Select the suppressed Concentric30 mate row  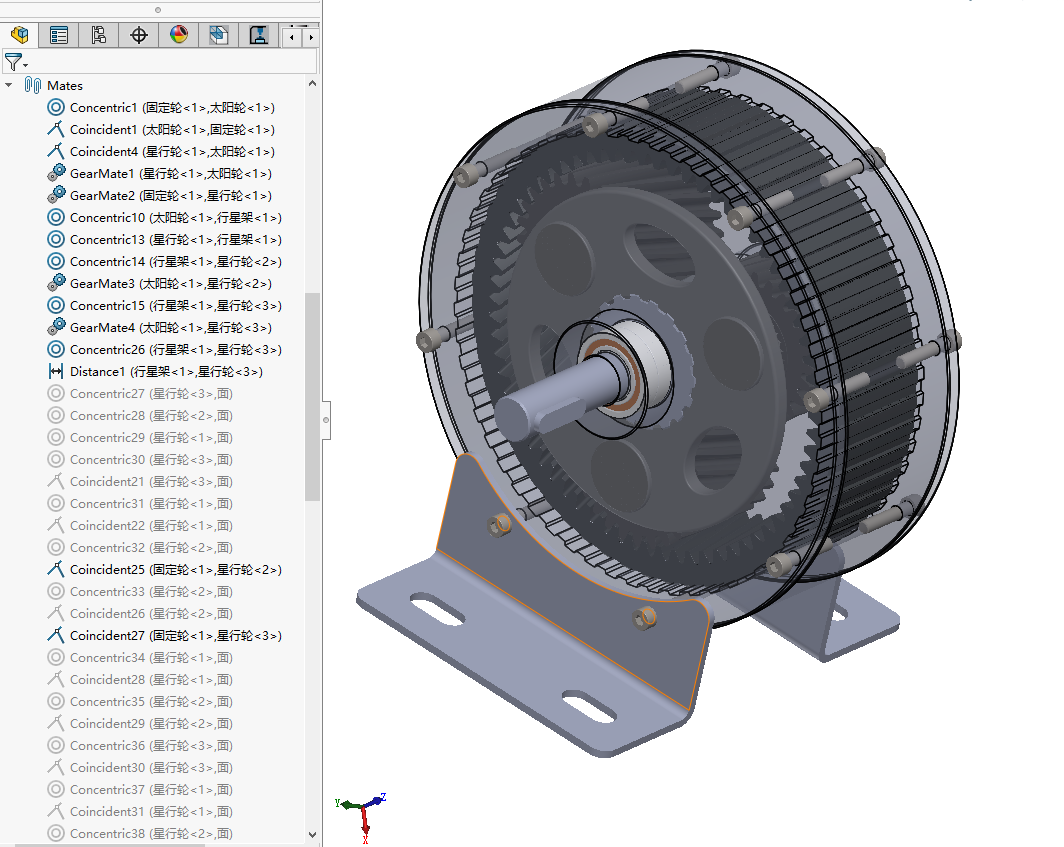point(140,459)
